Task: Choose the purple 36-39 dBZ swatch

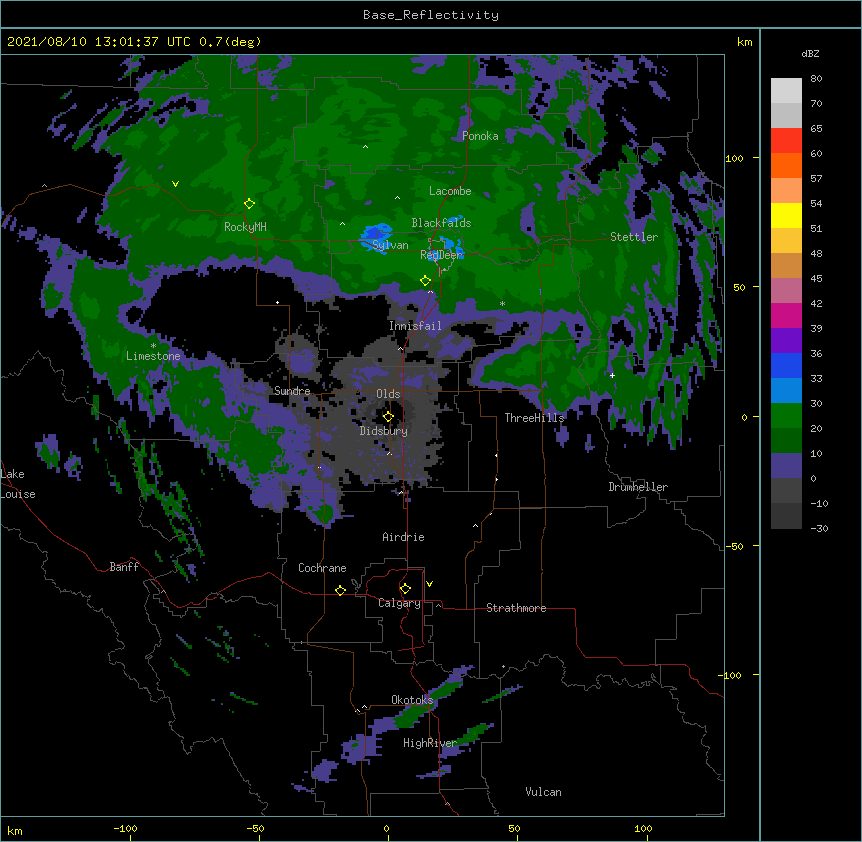Action: (786, 341)
